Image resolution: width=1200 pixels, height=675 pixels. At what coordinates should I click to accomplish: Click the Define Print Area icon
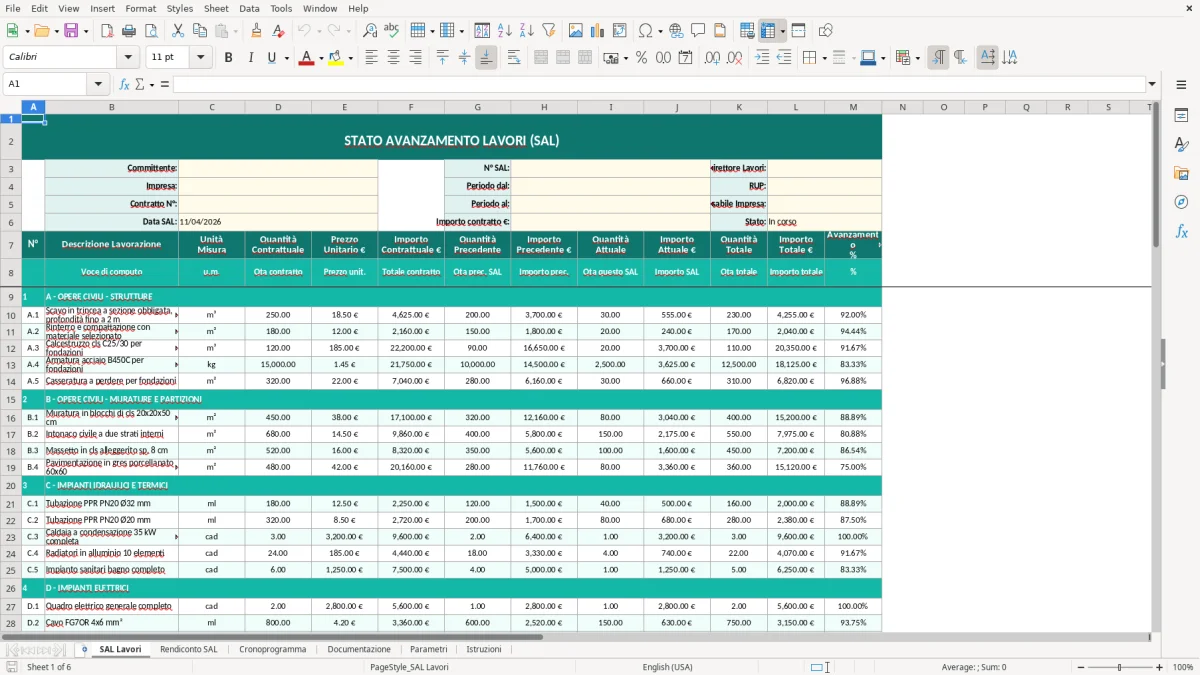coord(747,31)
